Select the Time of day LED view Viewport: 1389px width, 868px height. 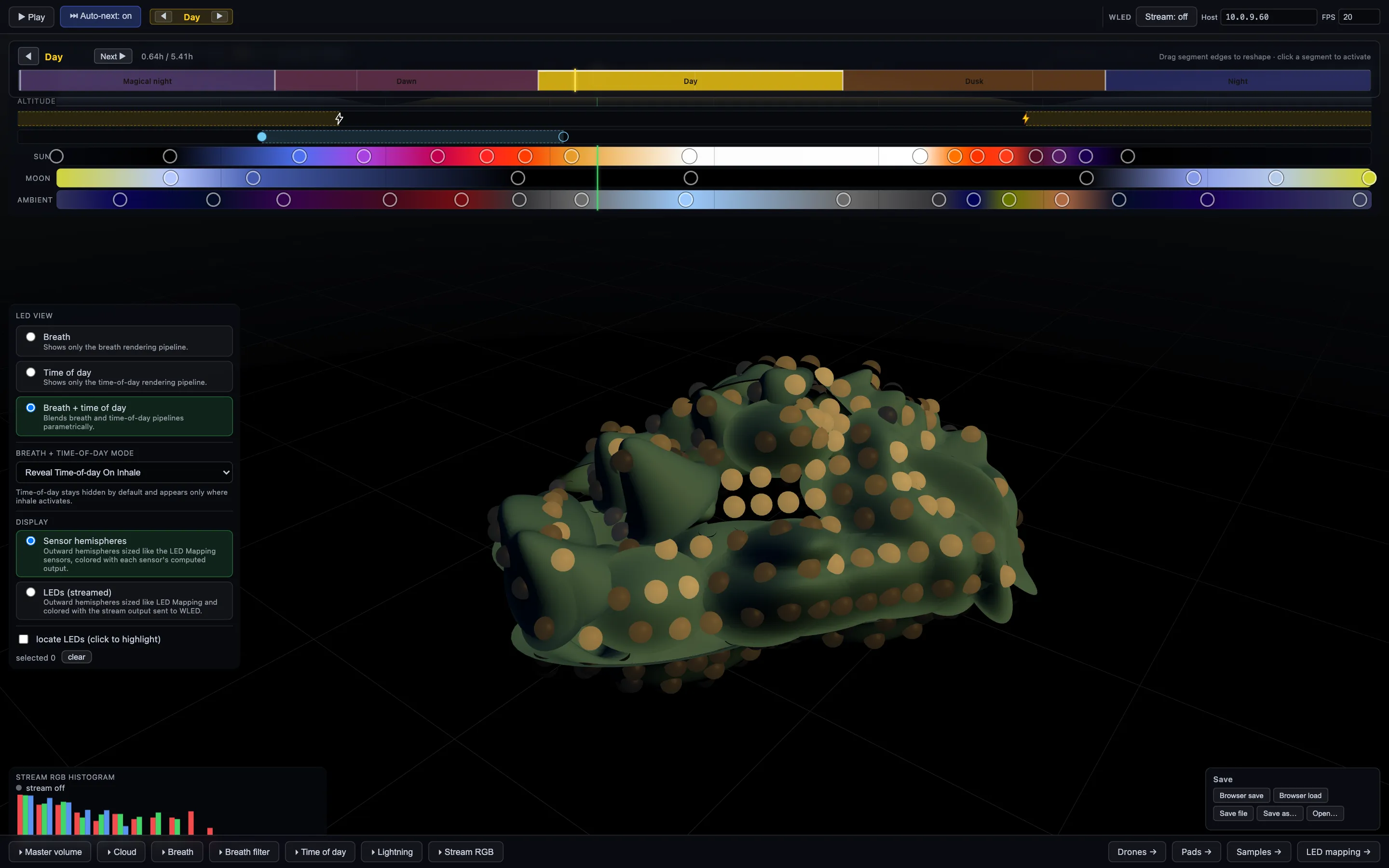[124, 377]
